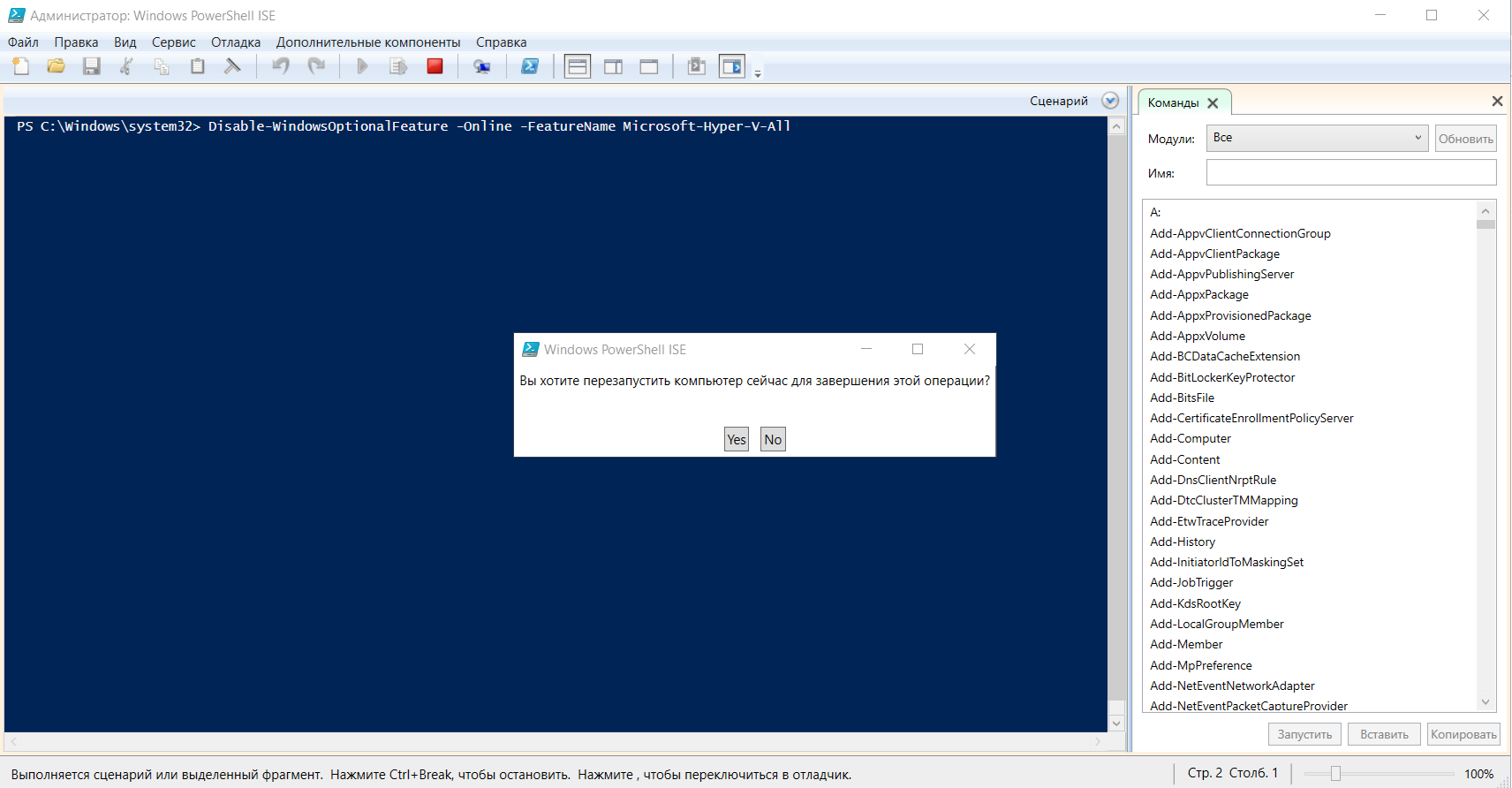Click Yes in the restart dialog
Viewport: 1512px width, 788px height.
pyautogui.click(x=737, y=440)
